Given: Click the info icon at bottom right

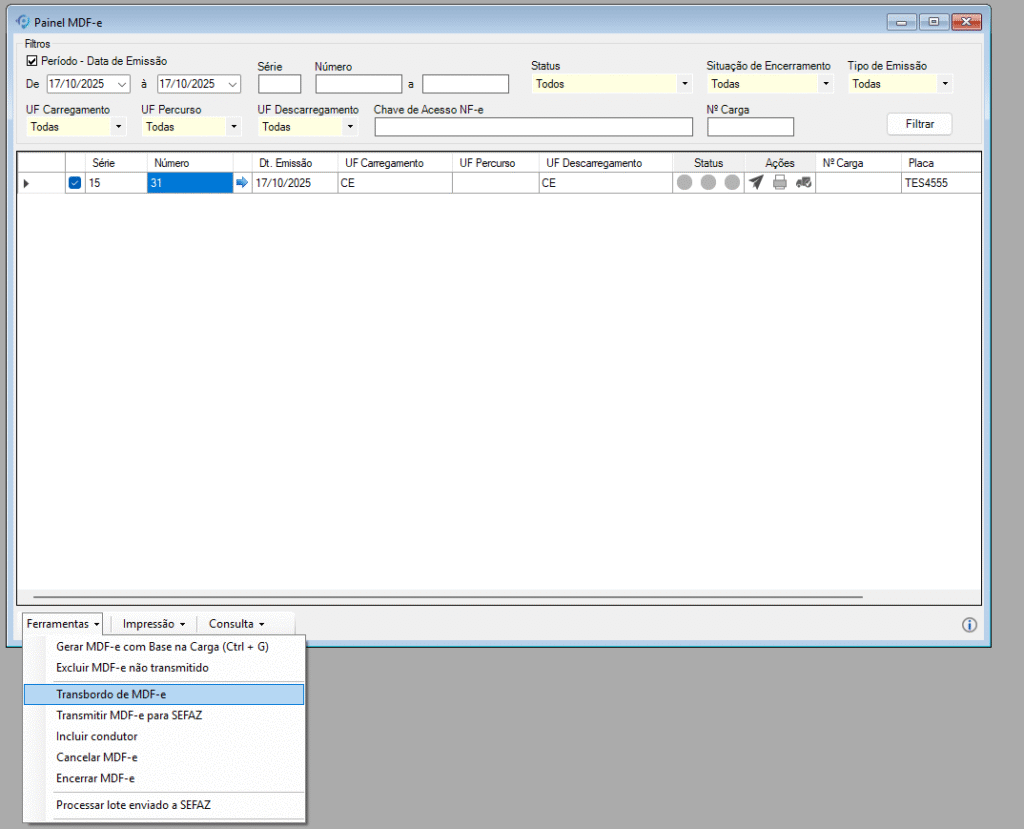Looking at the screenshot, I should (969, 625).
